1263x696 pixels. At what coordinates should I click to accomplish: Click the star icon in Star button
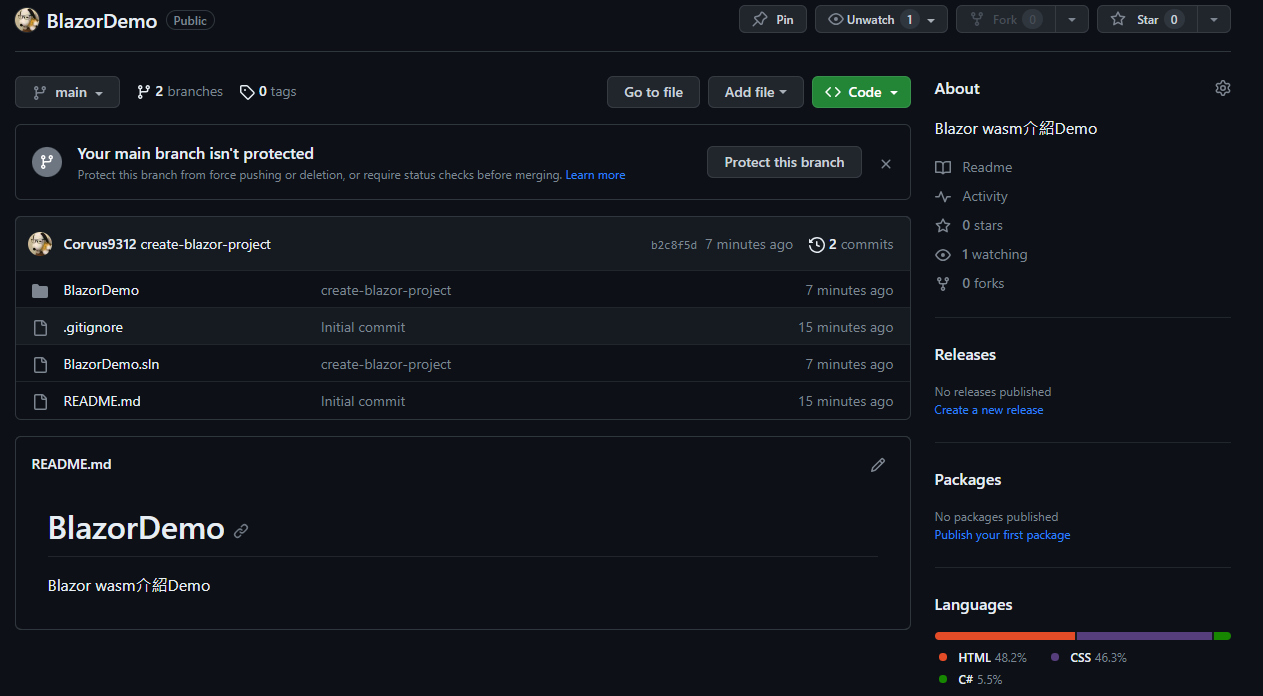click(1118, 19)
